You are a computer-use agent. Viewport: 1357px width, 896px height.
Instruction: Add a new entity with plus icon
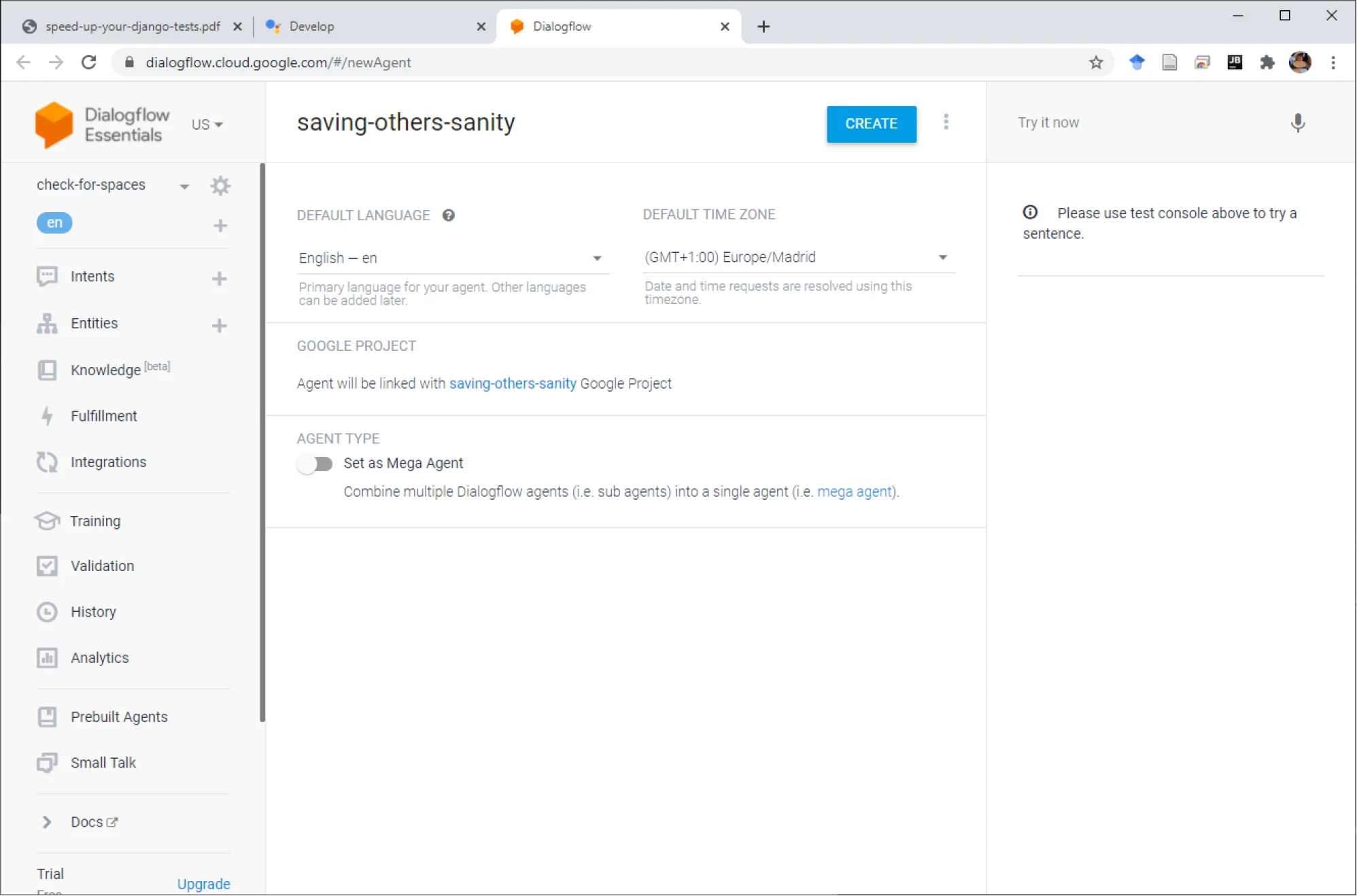[219, 325]
